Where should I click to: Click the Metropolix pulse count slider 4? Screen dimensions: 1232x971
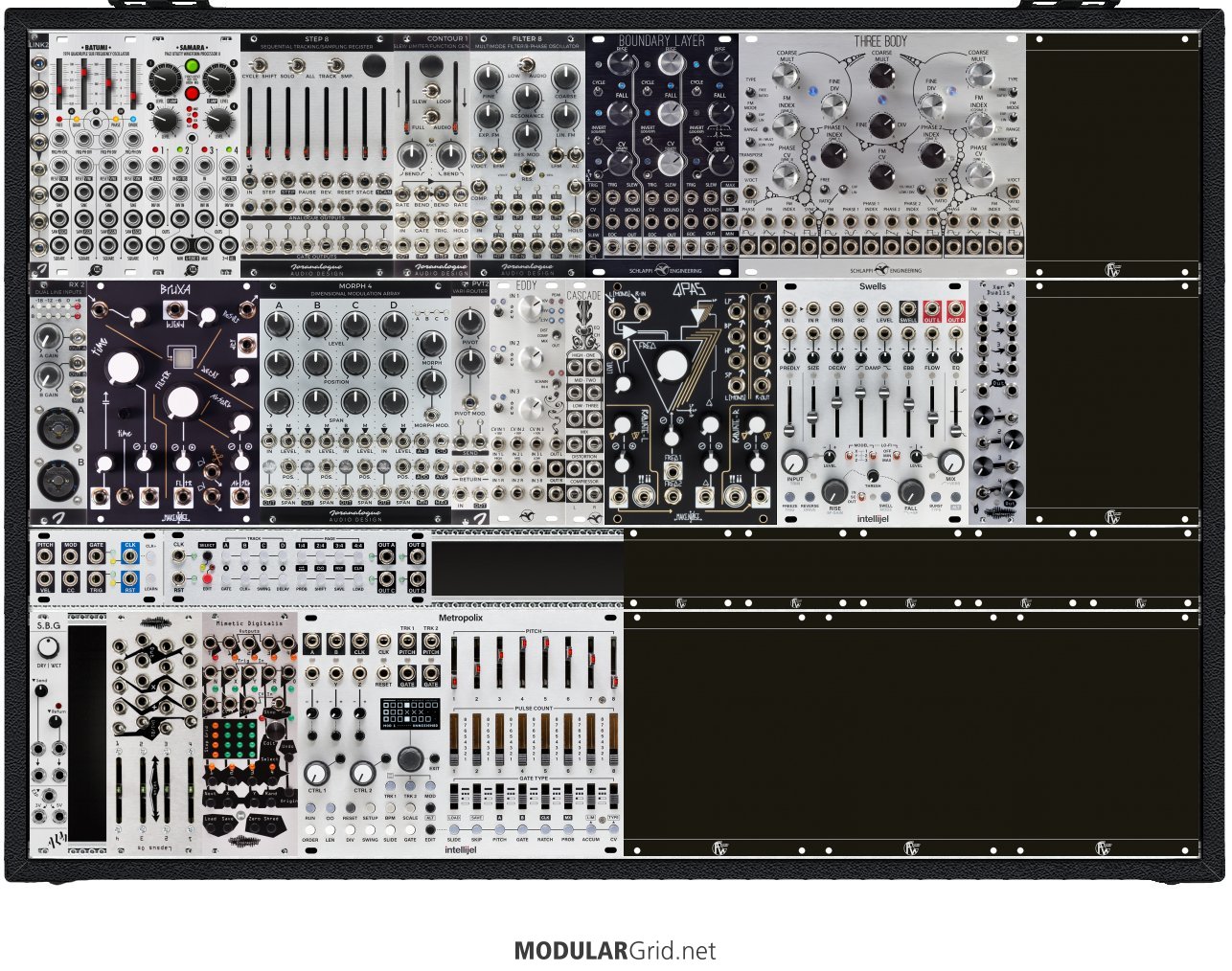point(522,738)
